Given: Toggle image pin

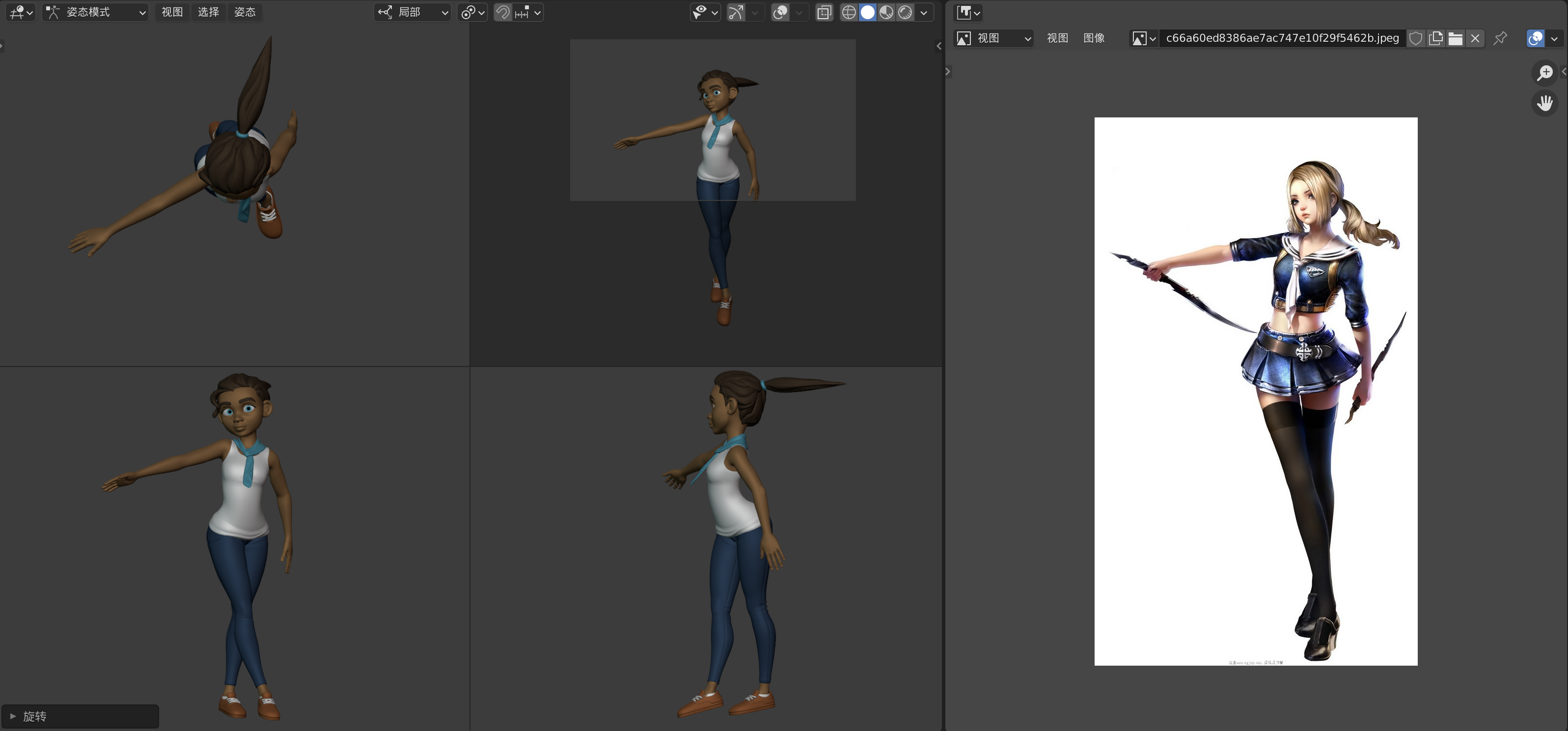Looking at the screenshot, I should pyautogui.click(x=1500, y=38).
